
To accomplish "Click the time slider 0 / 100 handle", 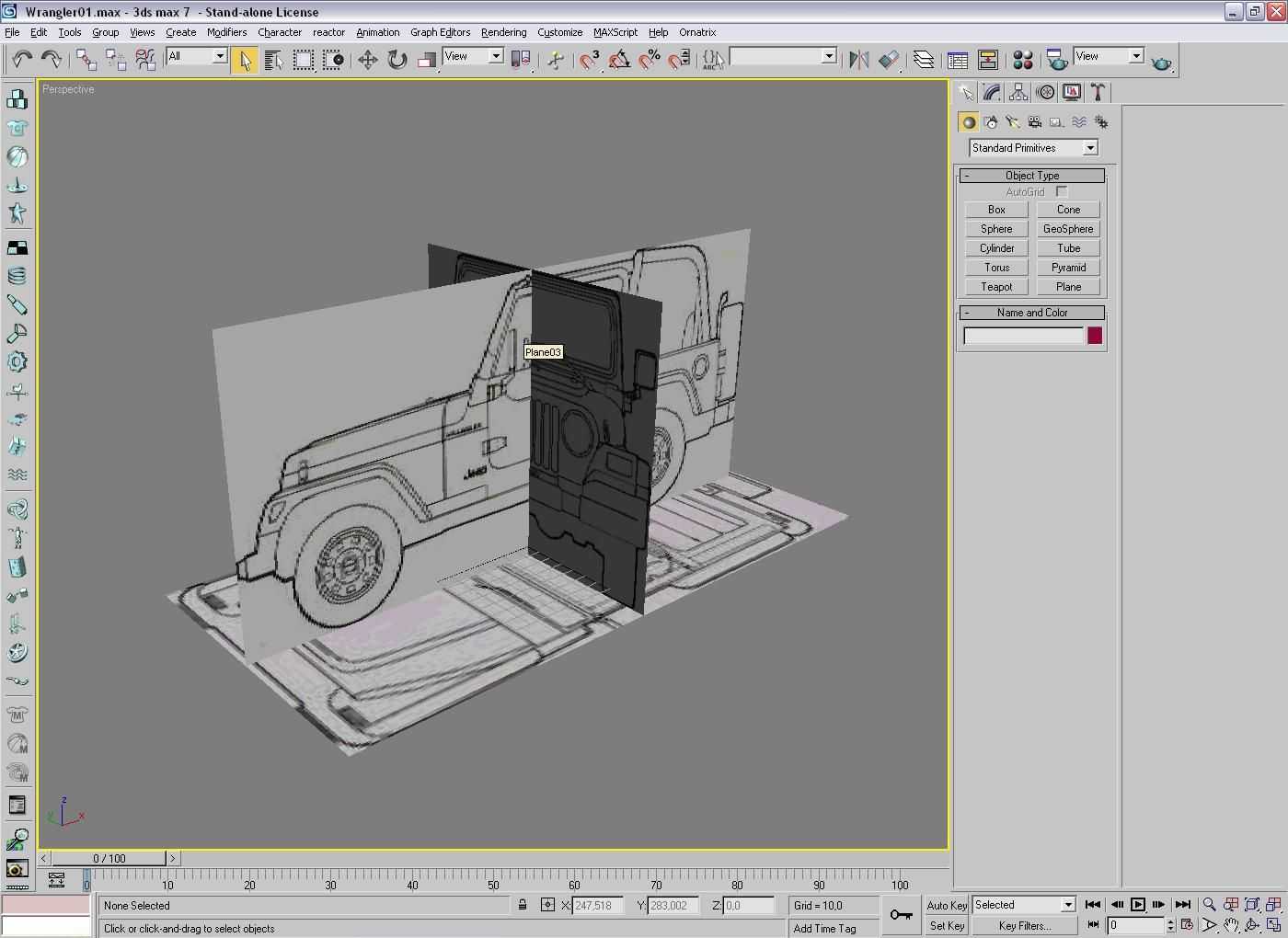I will 109,858.
